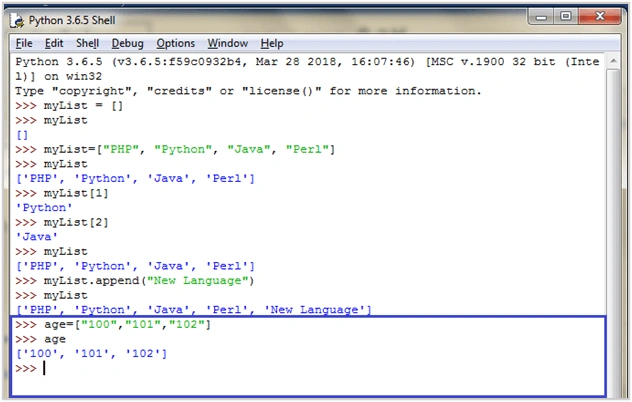The image size is (632, 402).
Task: Click the Python IDLE icon in title bar
Action: pyautogui.click(x=17, y=20)
